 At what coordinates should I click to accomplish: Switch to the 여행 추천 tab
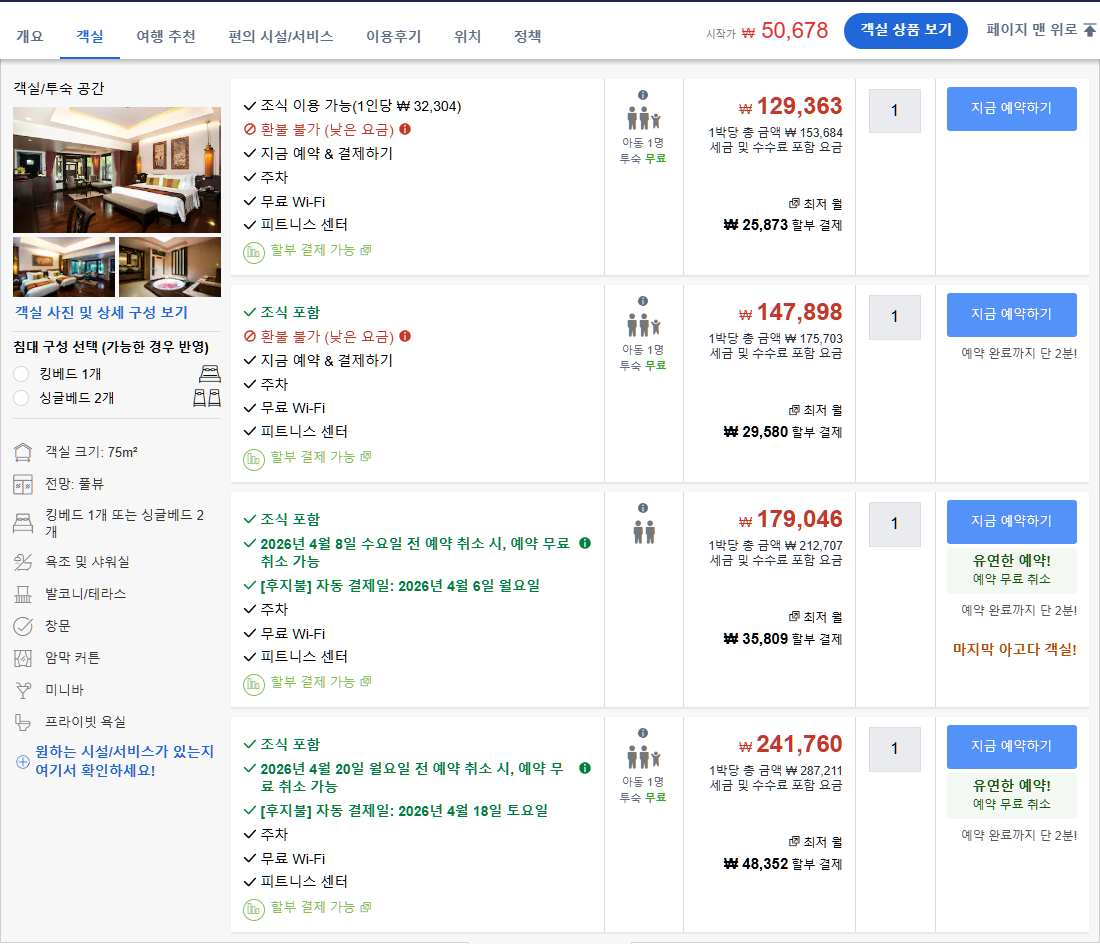[166, 36]
